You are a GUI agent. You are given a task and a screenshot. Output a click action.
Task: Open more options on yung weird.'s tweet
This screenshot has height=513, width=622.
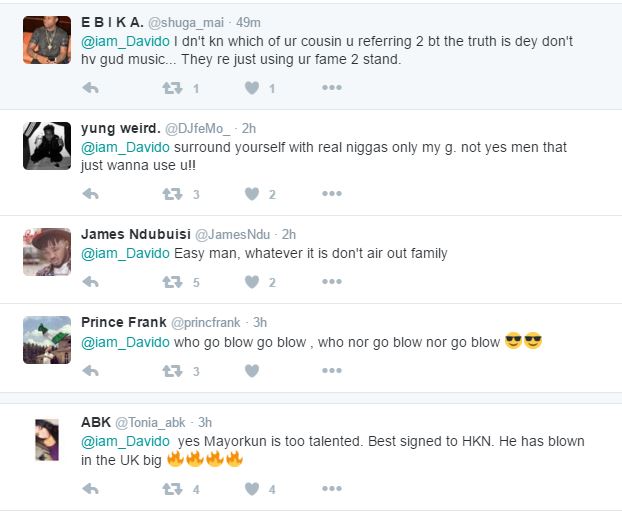[332, 194]
